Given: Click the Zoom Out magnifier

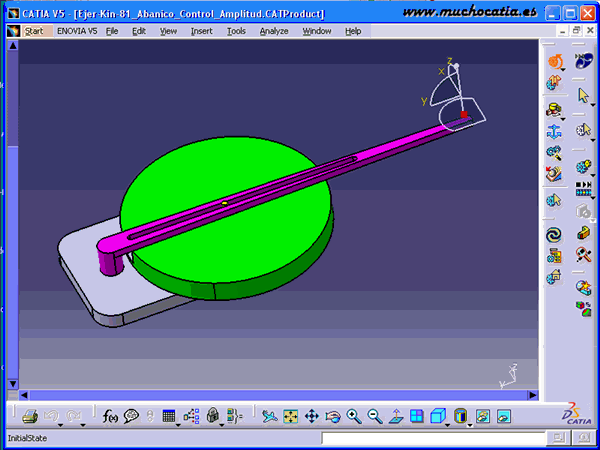Looking at the screenshot, I should [375, 416].
